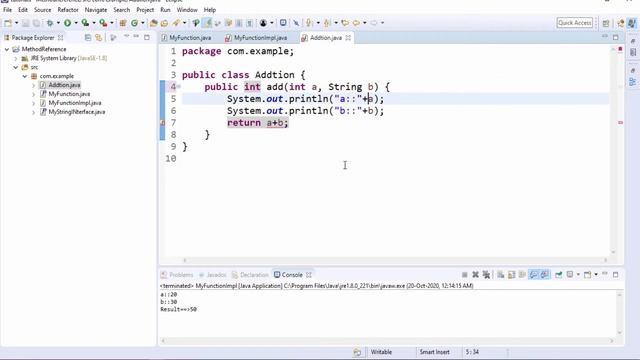The image size is (640, 360).
Task: Click Clear Console icon
Action: [x=500, y=275]
